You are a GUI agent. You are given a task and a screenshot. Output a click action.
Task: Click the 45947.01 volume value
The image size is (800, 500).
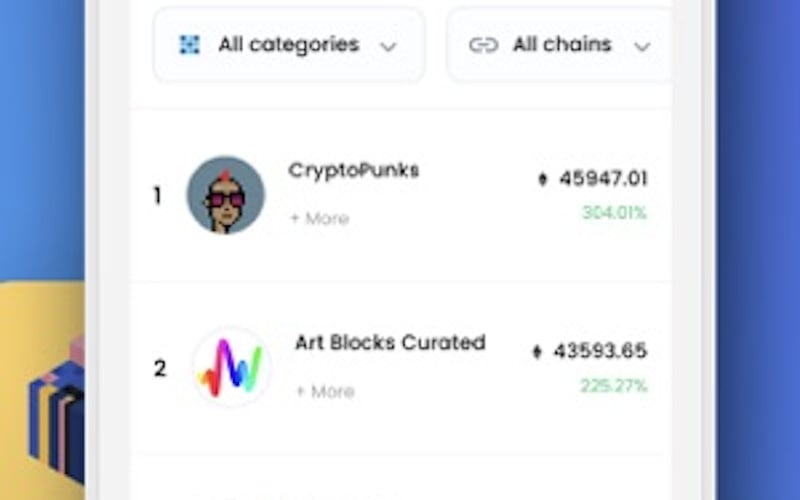(603, 179)
